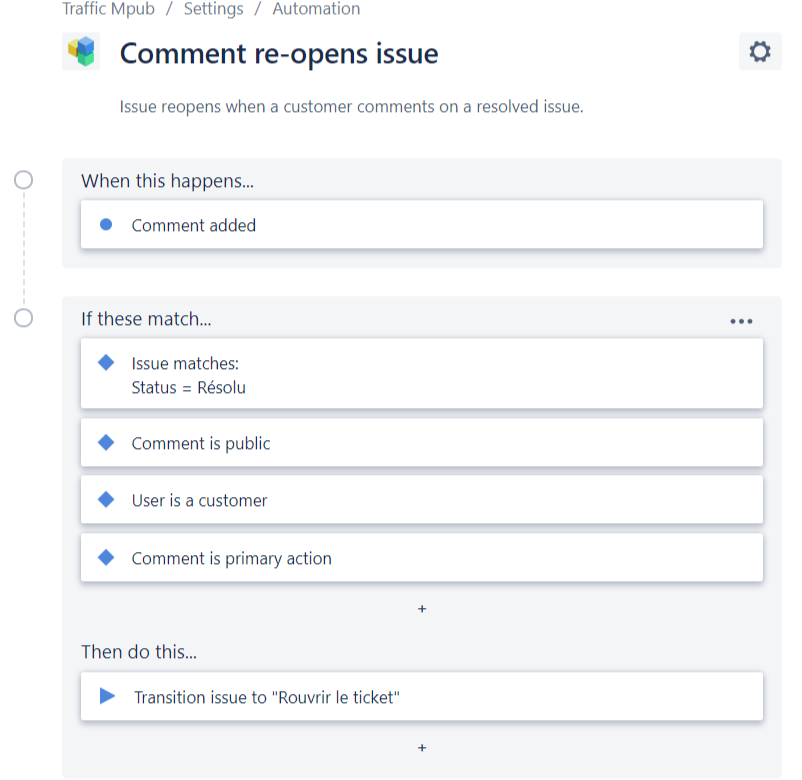Click the diamond beside Comment is primary action

(x=106, y=557)
